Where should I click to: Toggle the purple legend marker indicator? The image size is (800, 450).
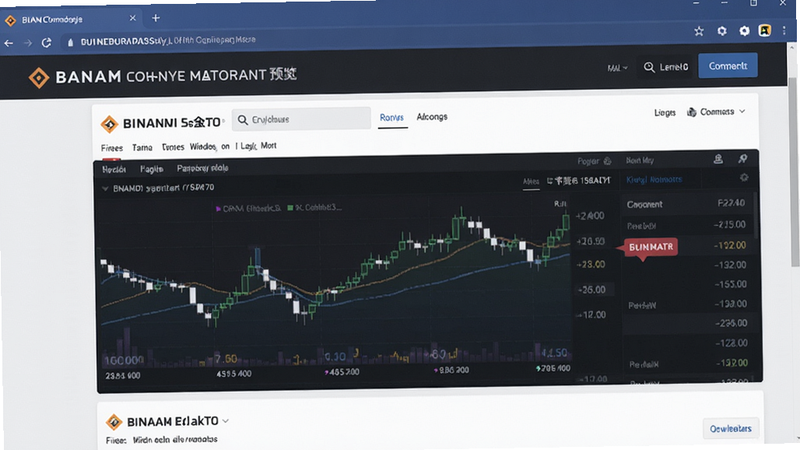[218, 209]
